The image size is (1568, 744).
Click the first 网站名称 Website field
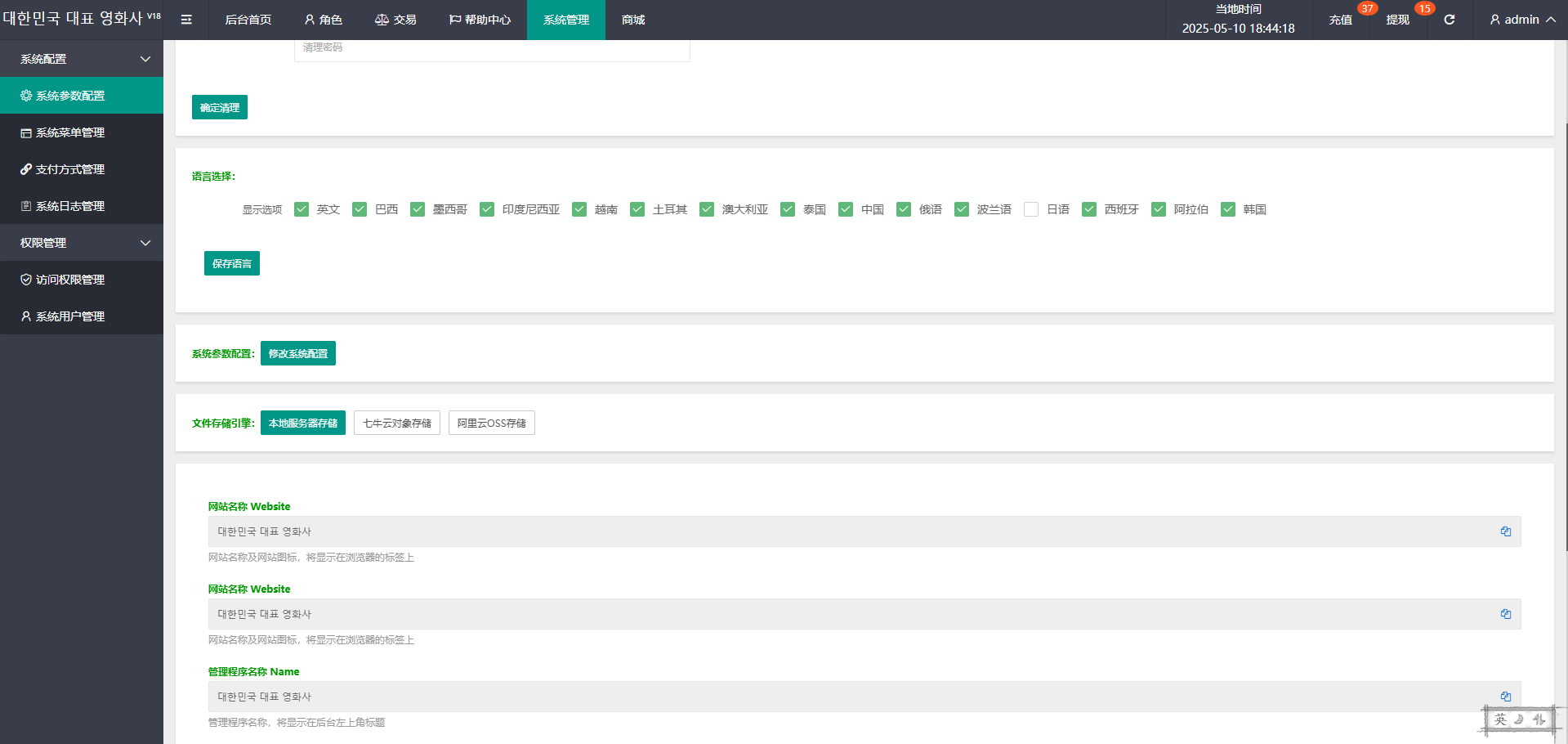click(x=864, y=531)
